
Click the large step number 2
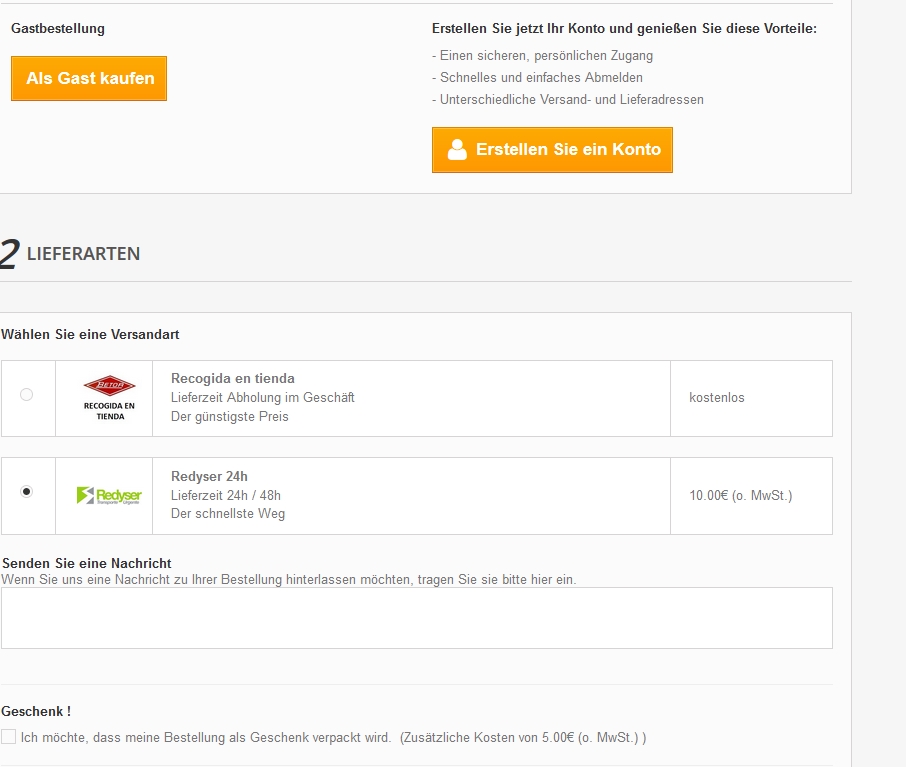(9, 255)
